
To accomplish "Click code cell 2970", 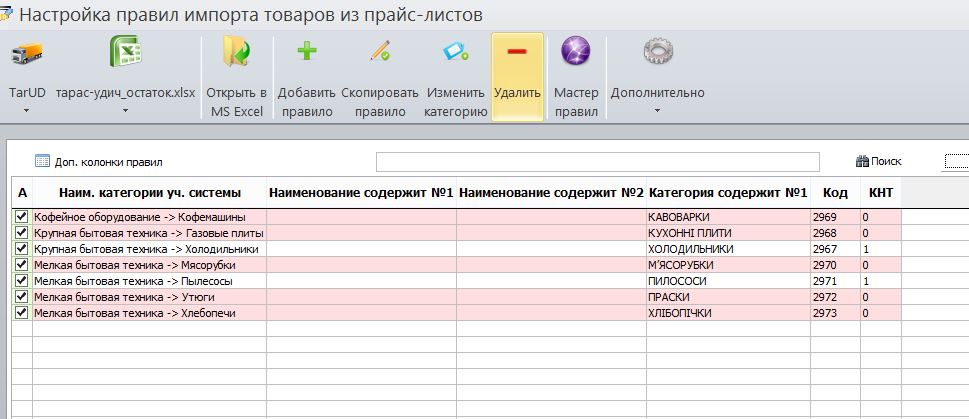I will [835, 265].
